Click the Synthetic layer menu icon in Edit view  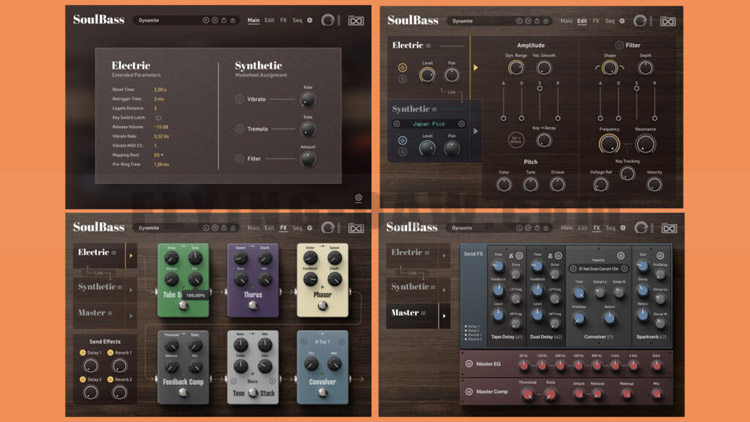point(434,109)
